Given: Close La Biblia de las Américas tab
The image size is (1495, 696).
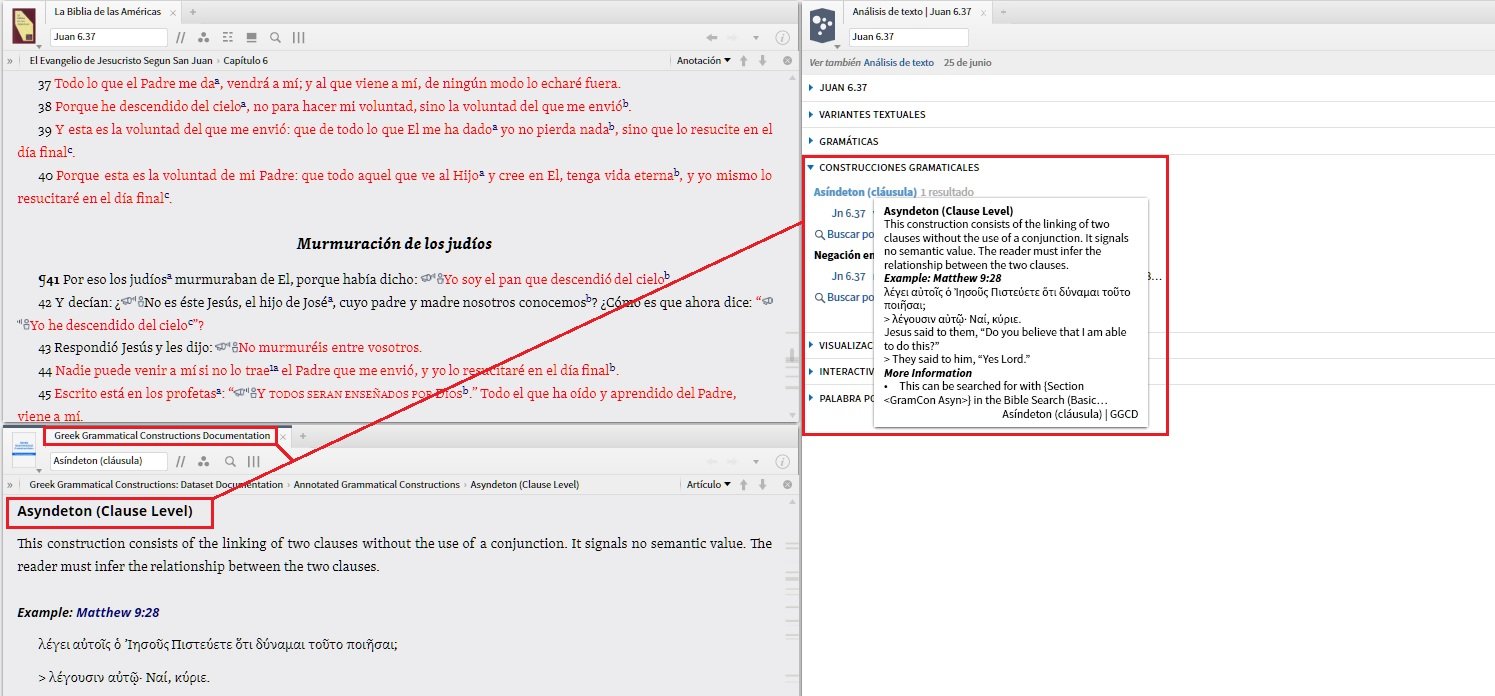Looking at the screenshot, I should [x=174, y=11].
